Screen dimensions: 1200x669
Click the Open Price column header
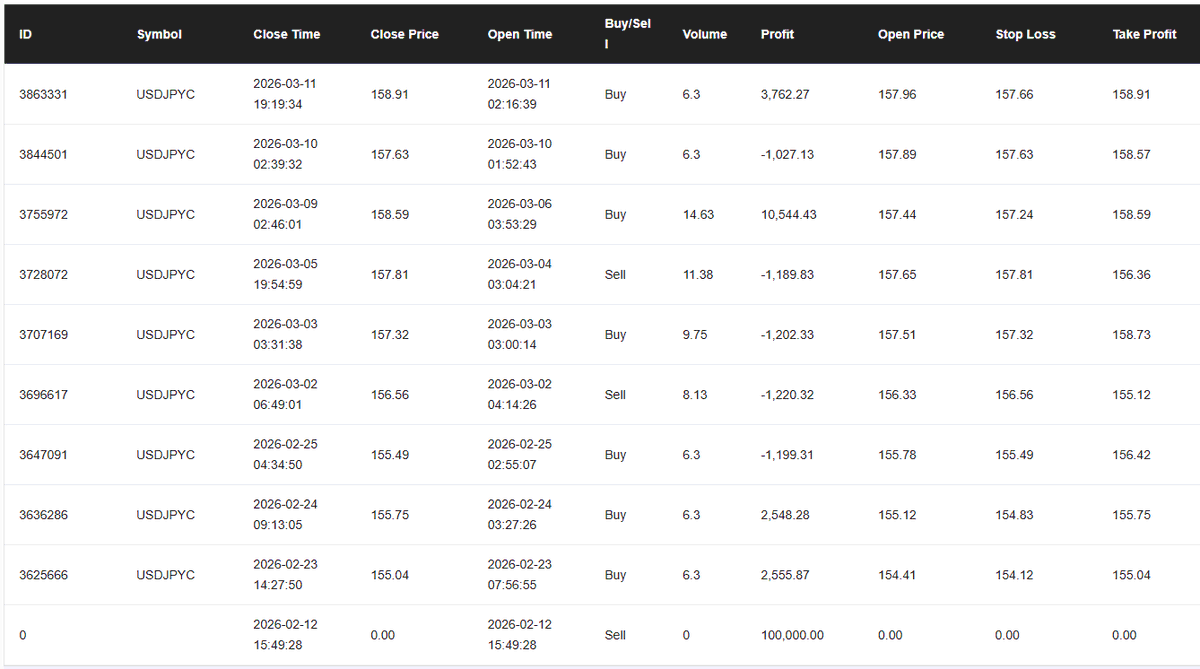(x=911, y=34)
